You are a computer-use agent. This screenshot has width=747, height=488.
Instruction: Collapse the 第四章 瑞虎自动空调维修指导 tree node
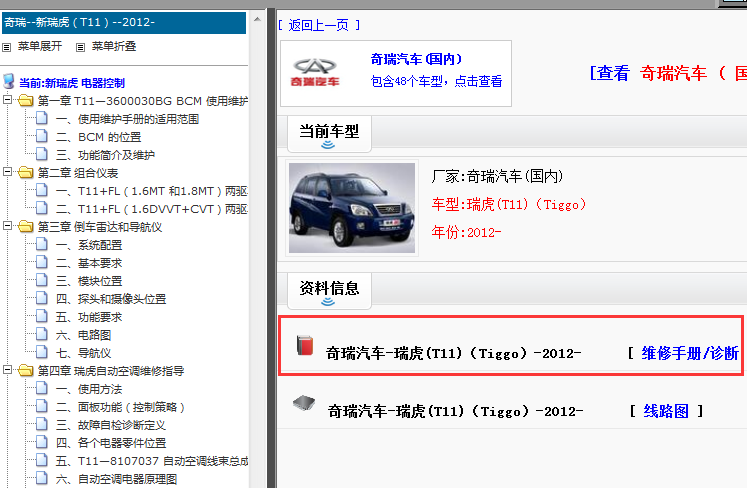[x=7, y=370]
